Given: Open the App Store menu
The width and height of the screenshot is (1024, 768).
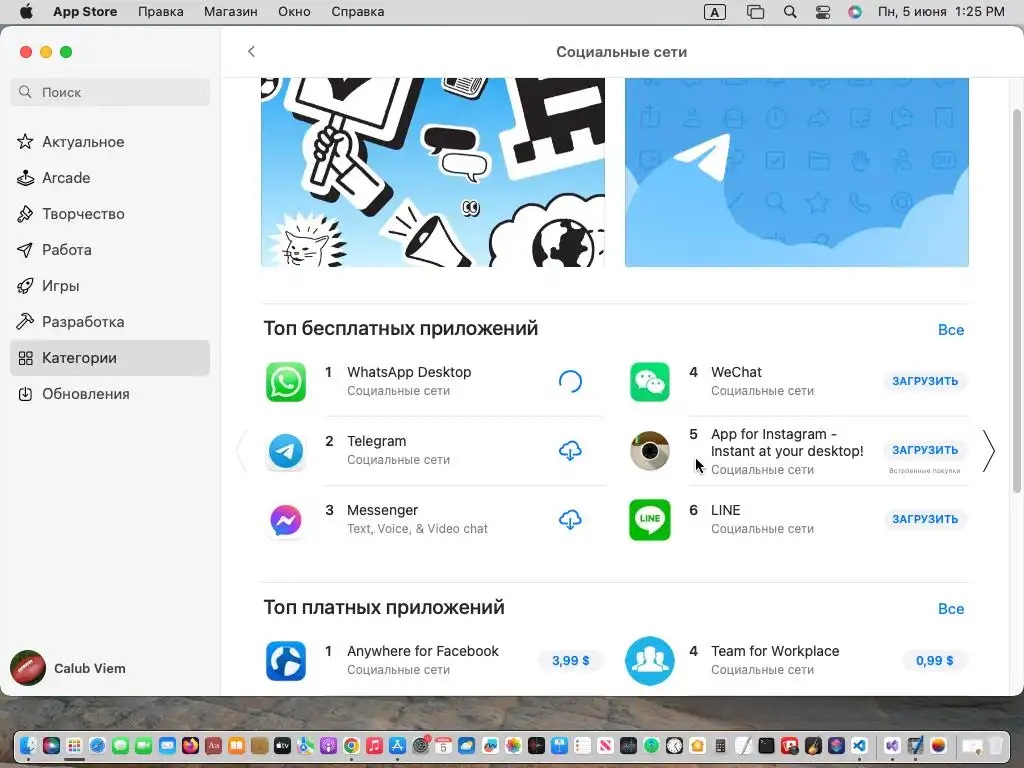Looking at the screenshot, I should pyautogui.click(x=85, y=12).
